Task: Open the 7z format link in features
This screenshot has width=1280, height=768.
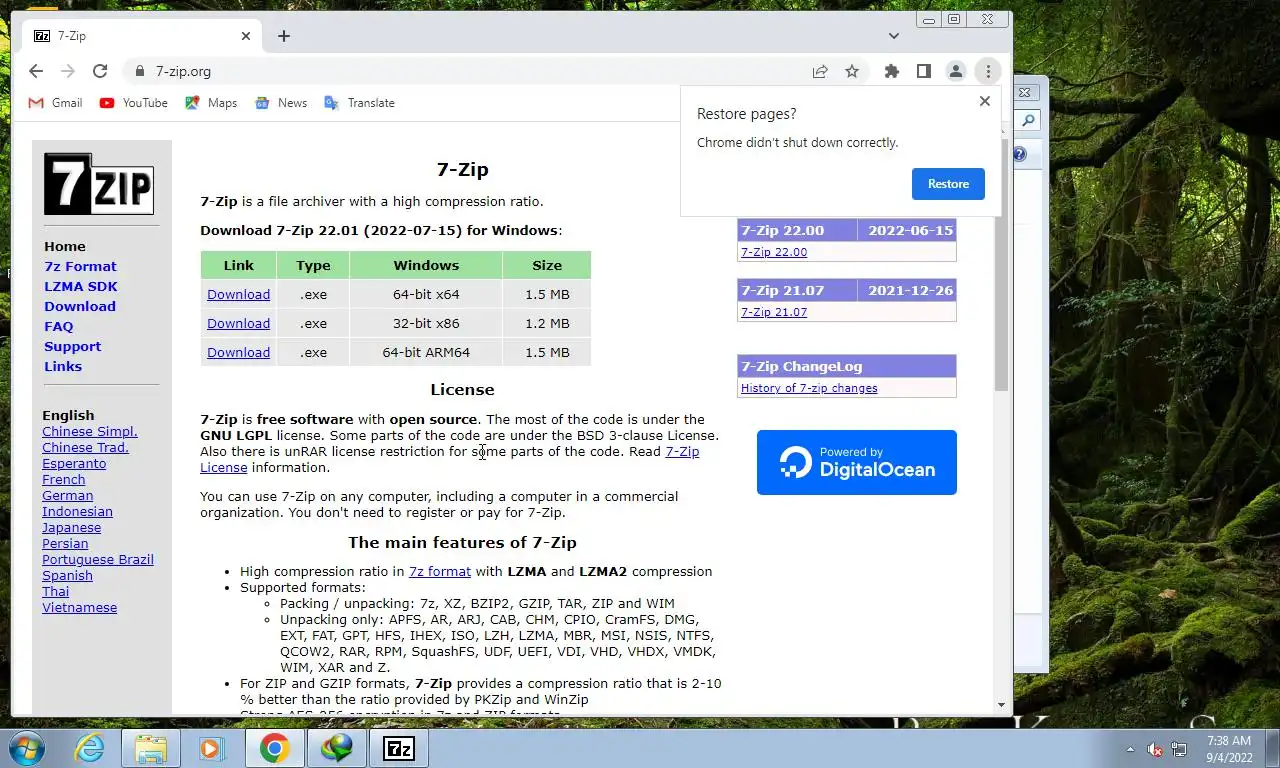Action: tap(440, 571)
